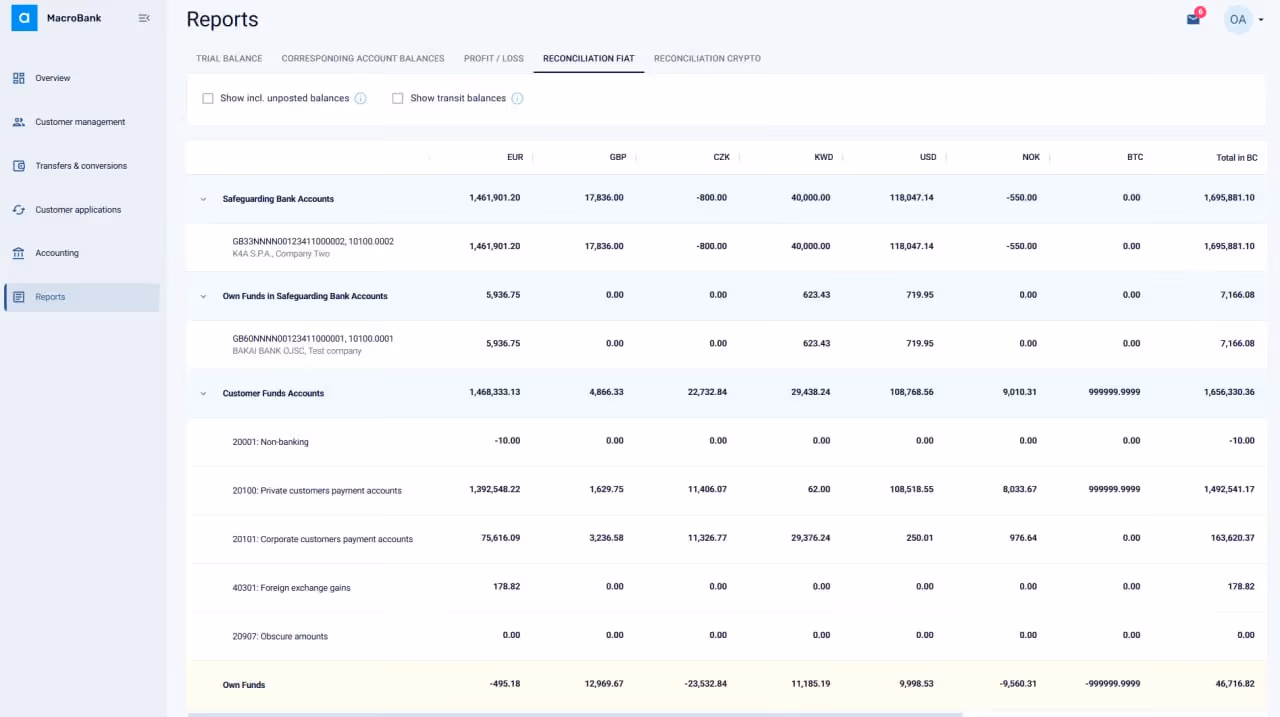The width and height of the screenshot is (1280, 717).
Task: Click the CZK column header
Action: click(x=721, y=157)
